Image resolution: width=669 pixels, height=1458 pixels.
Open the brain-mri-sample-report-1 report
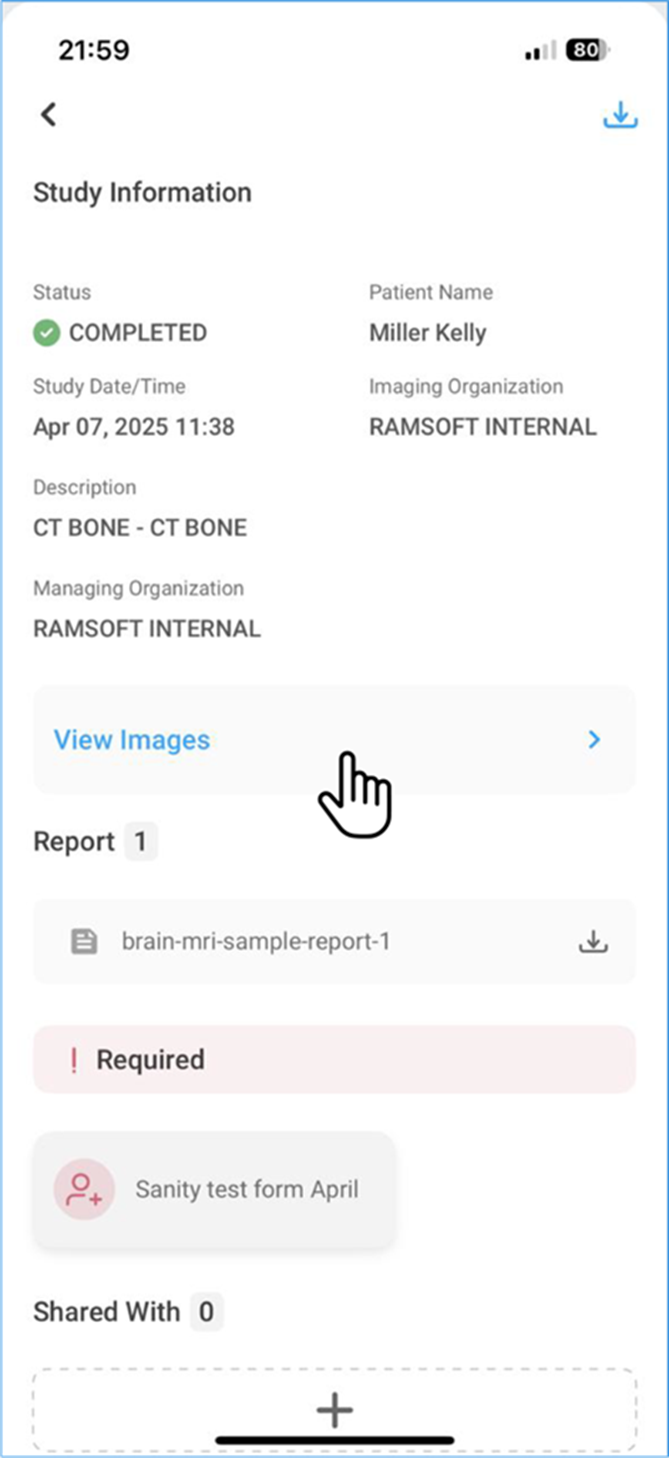[x=255, y=941]
